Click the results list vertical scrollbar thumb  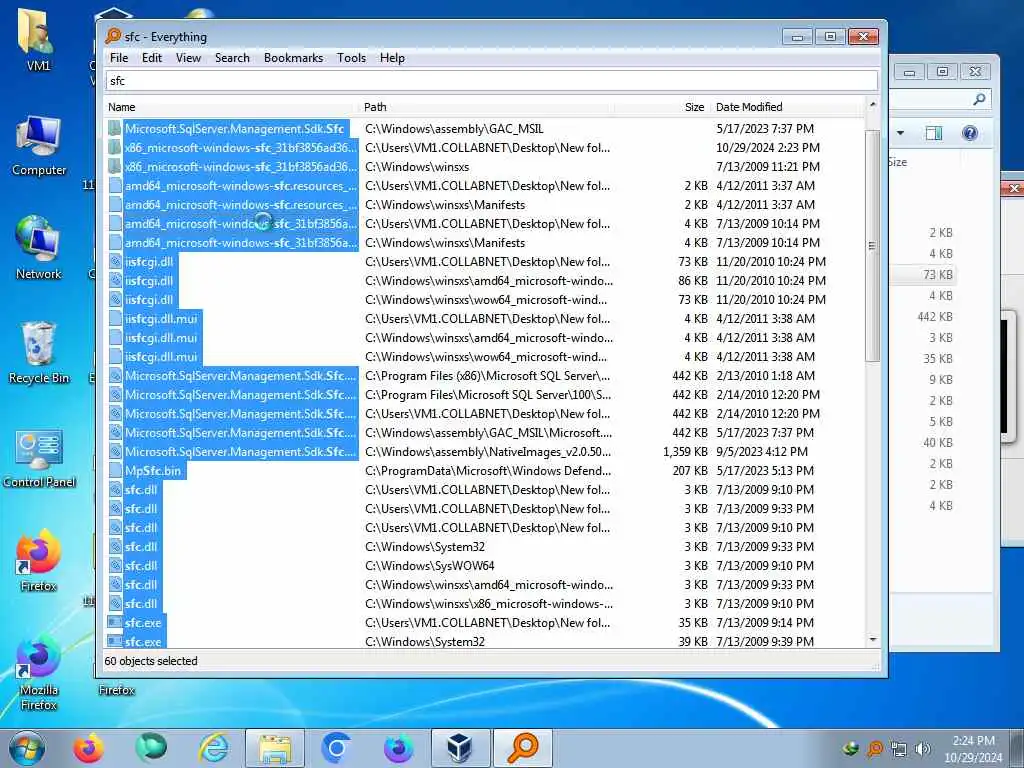click(872, 245)
